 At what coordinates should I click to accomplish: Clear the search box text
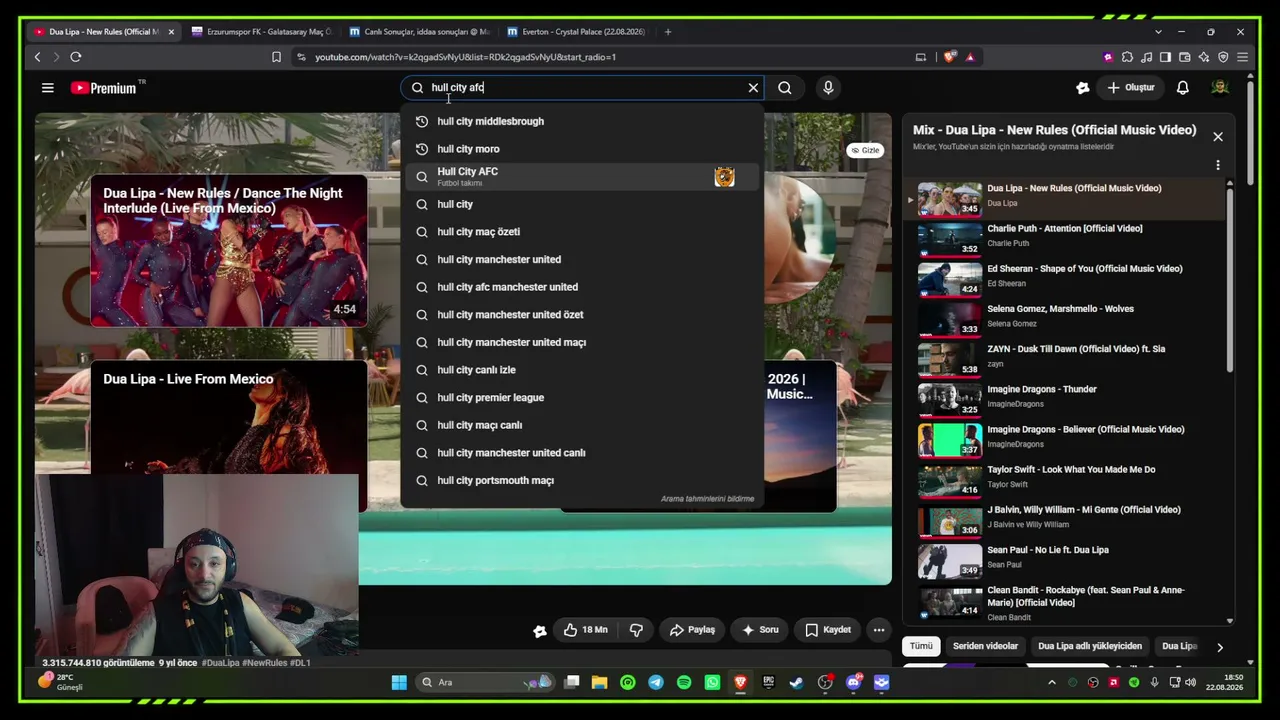[753, 88]
